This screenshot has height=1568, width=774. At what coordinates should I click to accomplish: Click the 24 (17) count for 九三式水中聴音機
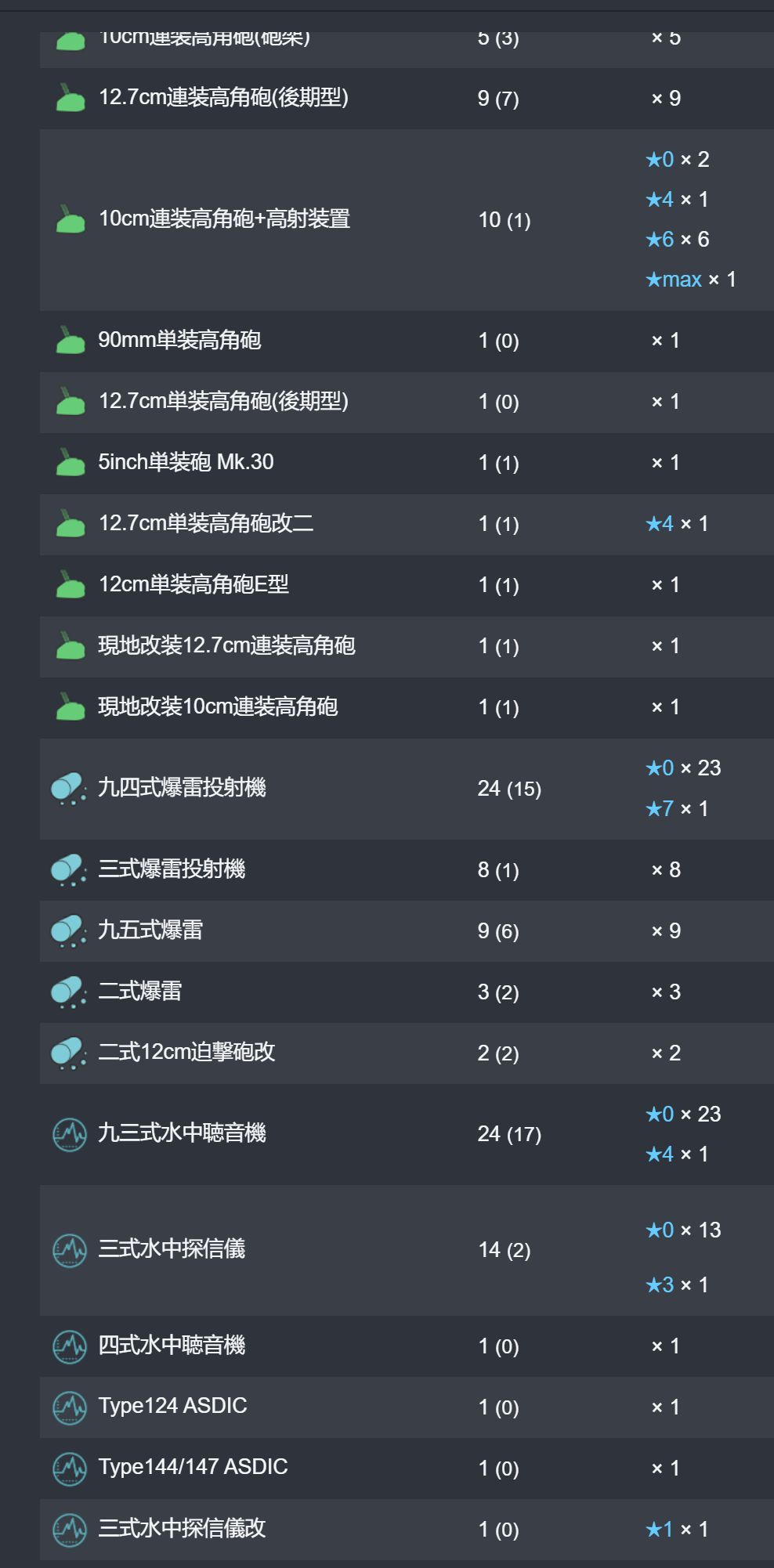tap(509, 1134)
